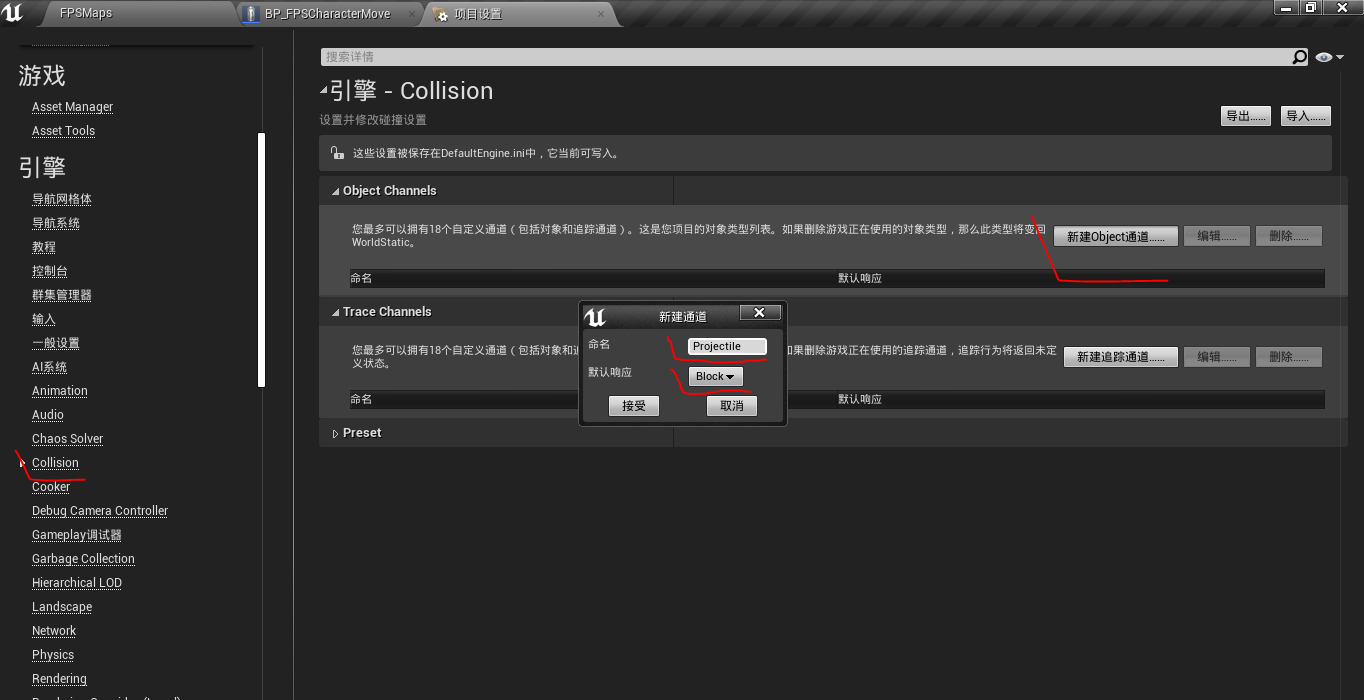Image resolution: width=1364 pixels, height=700 pixels.
Task: Open 导航系统 settings
Action: 56,223
